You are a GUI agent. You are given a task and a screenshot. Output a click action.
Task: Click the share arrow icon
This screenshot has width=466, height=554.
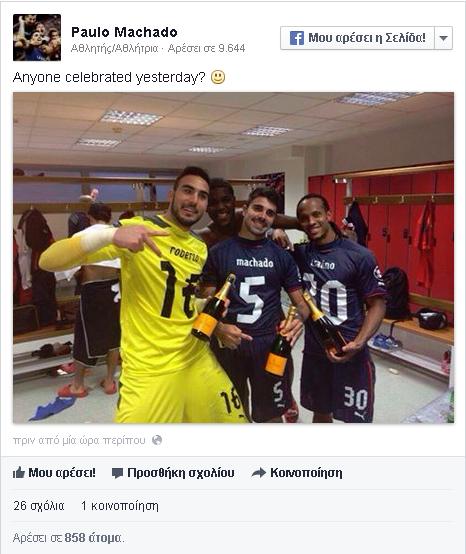point(259,472)
